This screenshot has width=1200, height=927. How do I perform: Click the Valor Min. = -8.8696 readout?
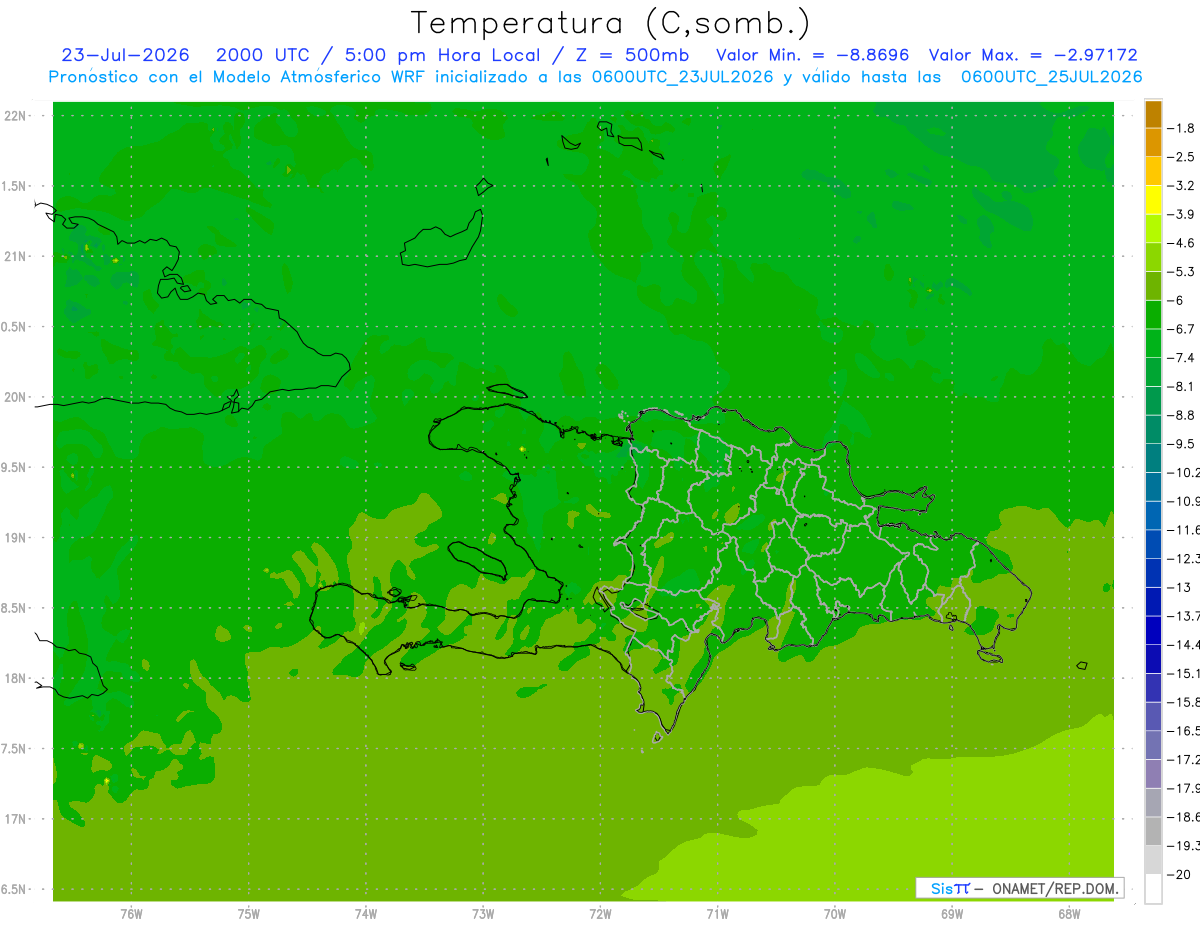coord(813,55)
